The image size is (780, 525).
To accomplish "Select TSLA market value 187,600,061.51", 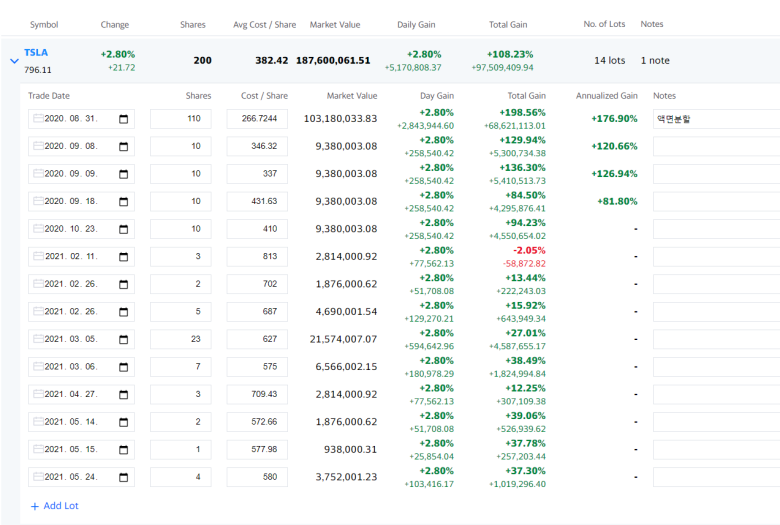I will 333,61.
